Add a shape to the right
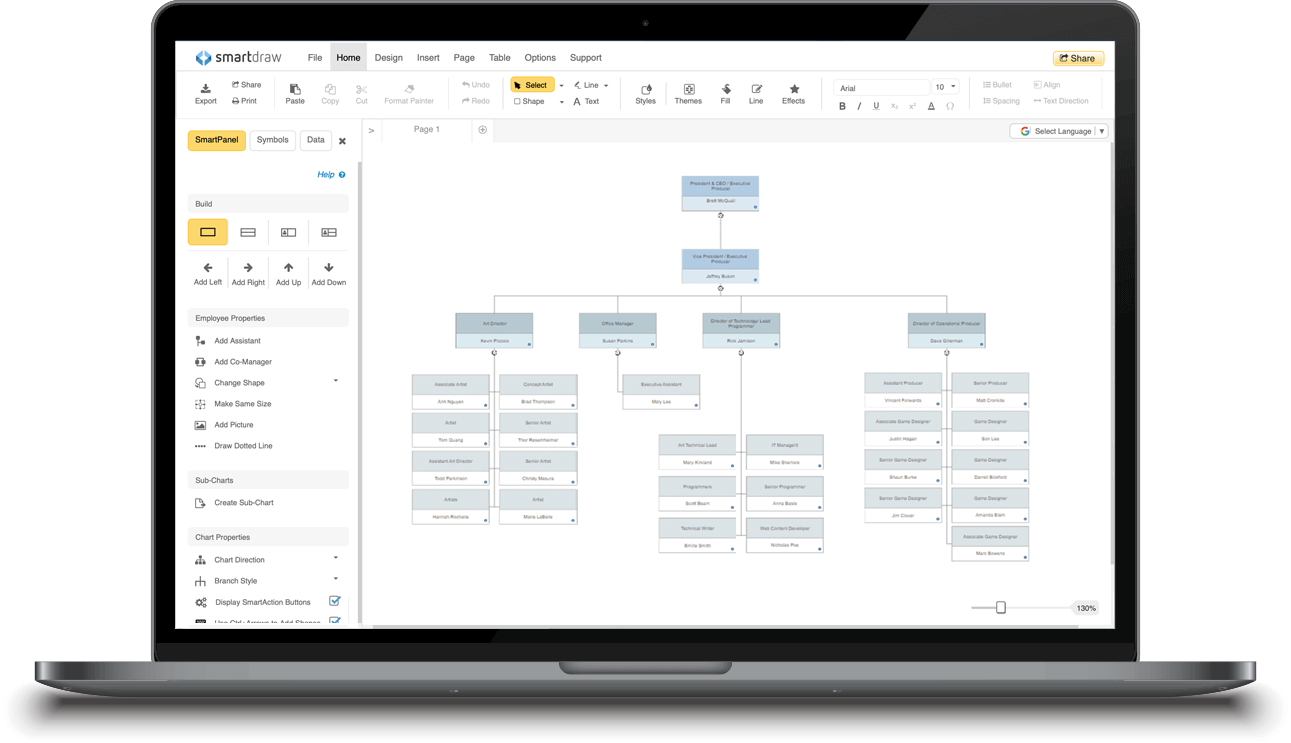This screenshot has width=1291, height=743. 248,274
